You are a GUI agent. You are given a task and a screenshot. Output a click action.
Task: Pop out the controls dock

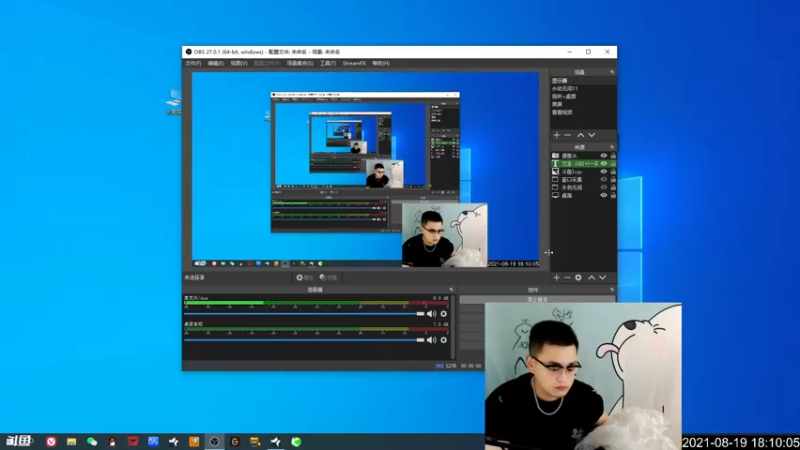click(x=612, y=290)
